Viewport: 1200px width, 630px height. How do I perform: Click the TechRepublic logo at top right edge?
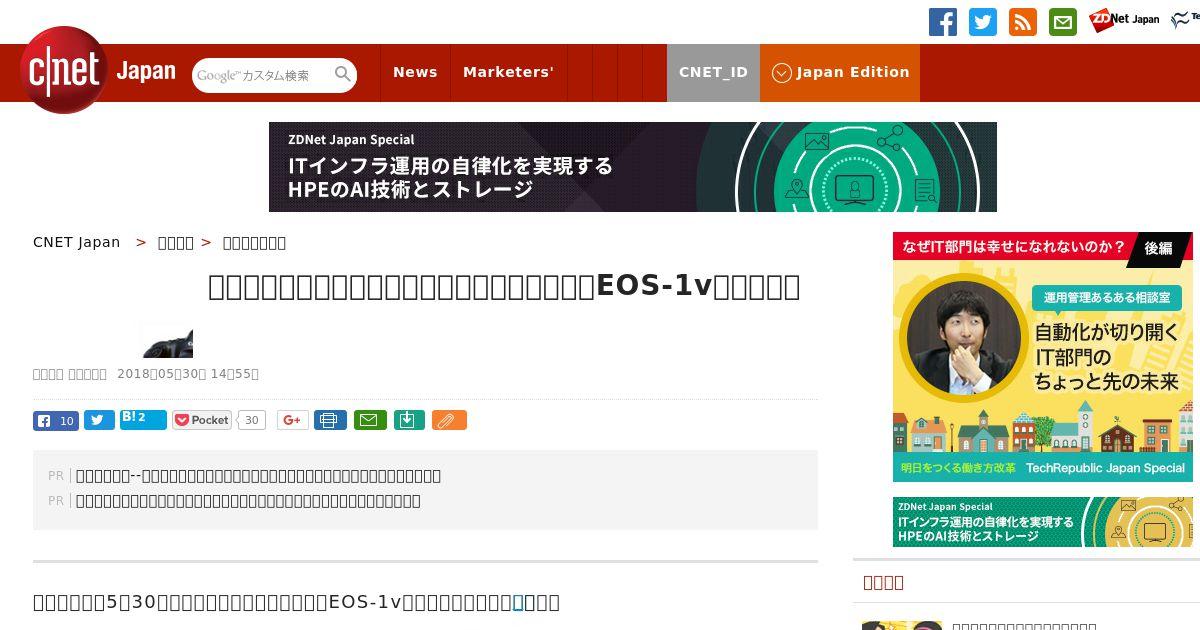pos(1185,19)
